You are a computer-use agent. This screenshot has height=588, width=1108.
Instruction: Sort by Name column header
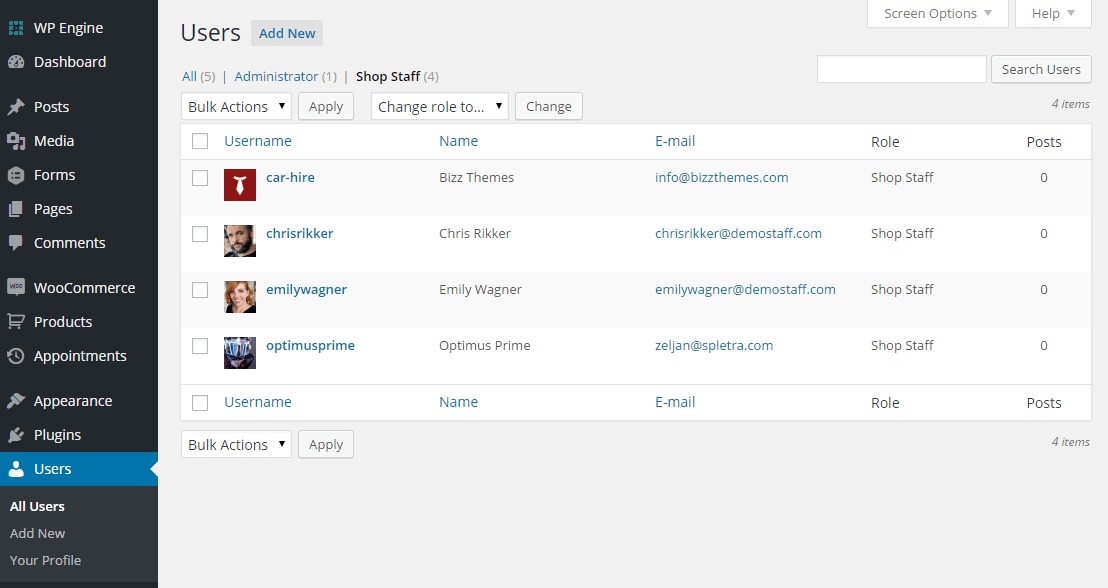459,141
